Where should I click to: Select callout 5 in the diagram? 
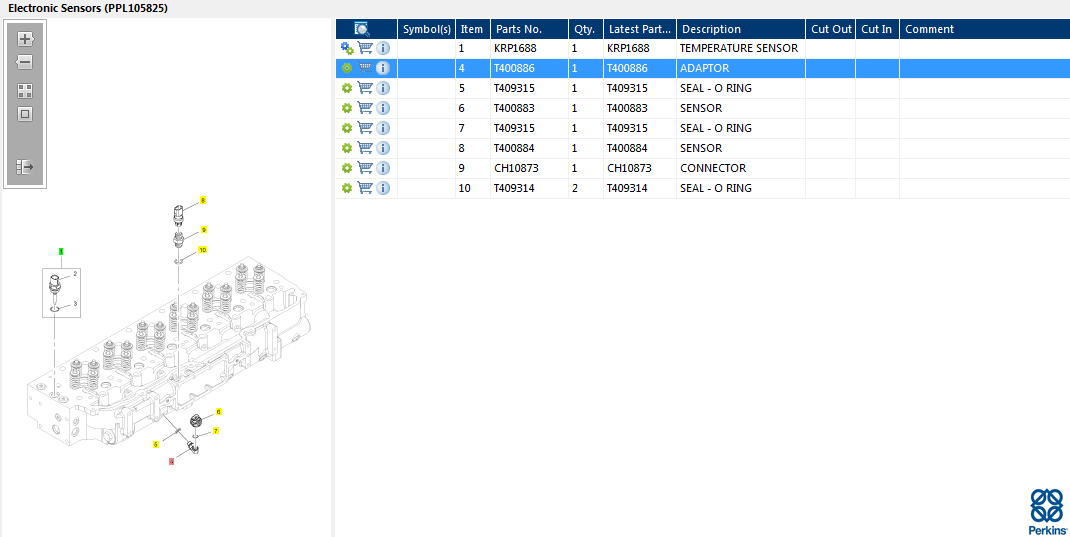[x=156, y=444]
